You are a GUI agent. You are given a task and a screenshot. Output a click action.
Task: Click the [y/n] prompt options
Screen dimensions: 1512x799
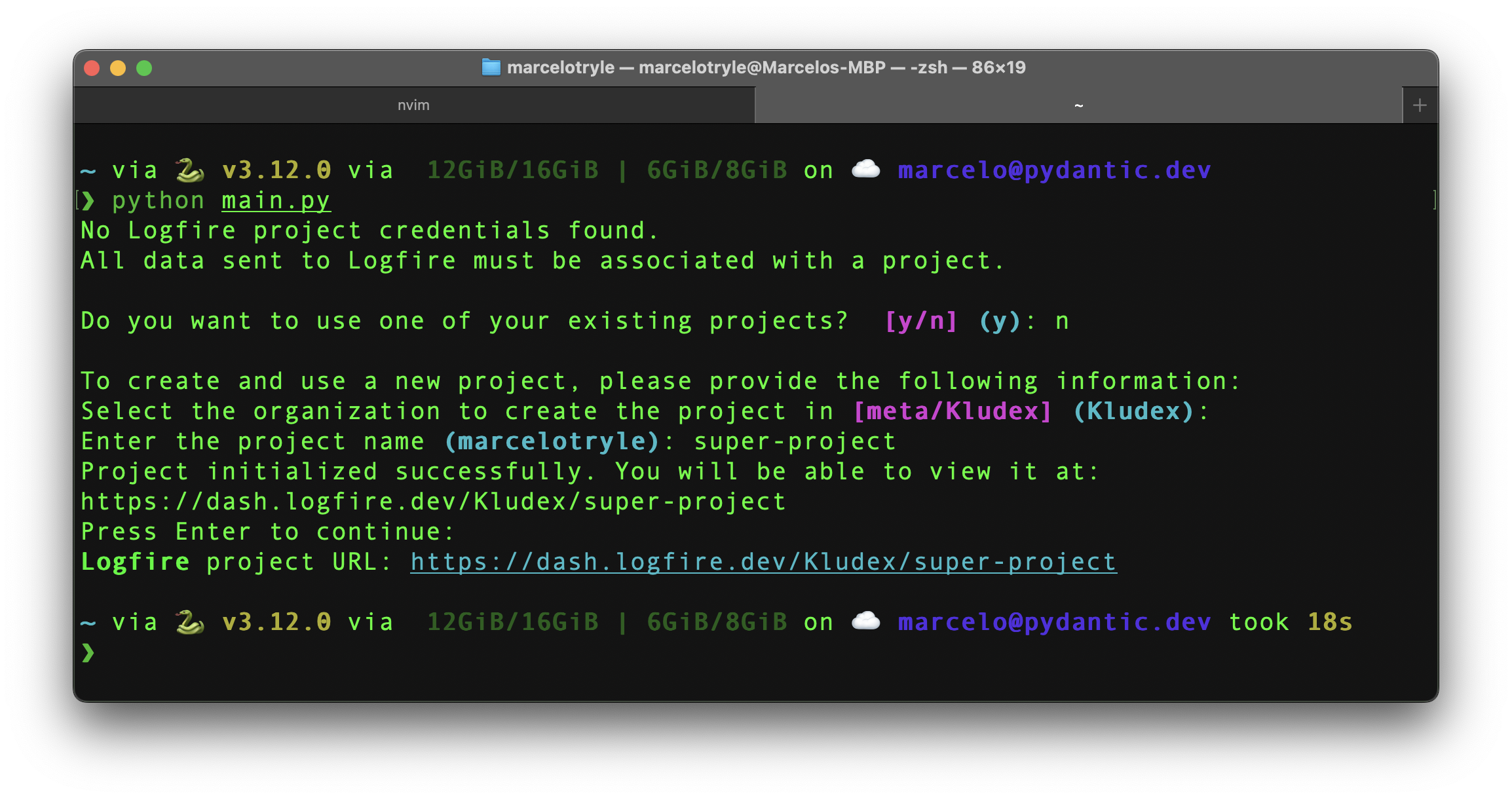click(921, 321)
